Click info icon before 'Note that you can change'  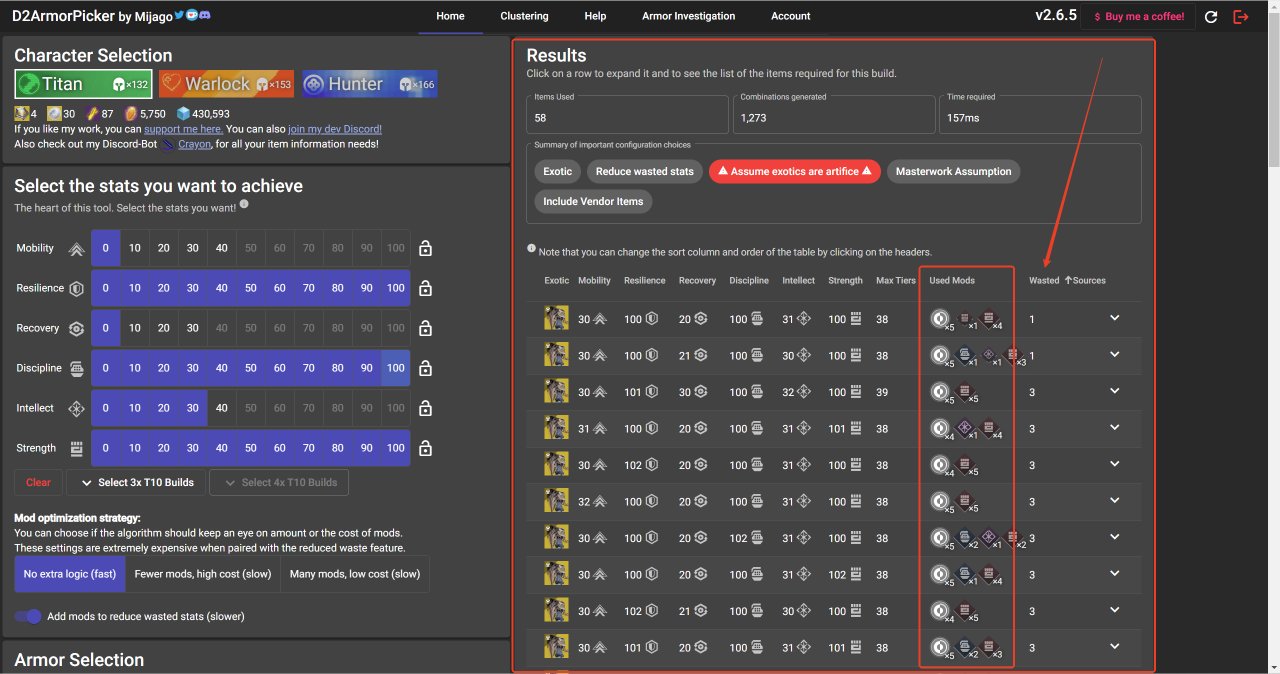coord(531,249)
